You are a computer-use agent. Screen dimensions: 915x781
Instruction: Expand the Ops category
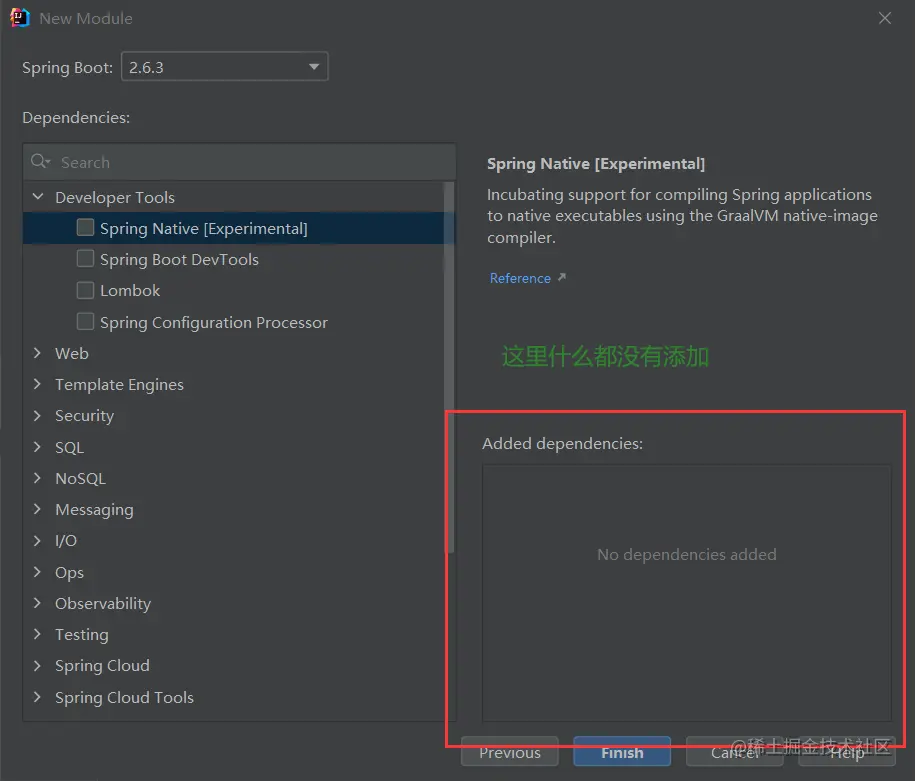pyautogui.click(x=37, y=571)
